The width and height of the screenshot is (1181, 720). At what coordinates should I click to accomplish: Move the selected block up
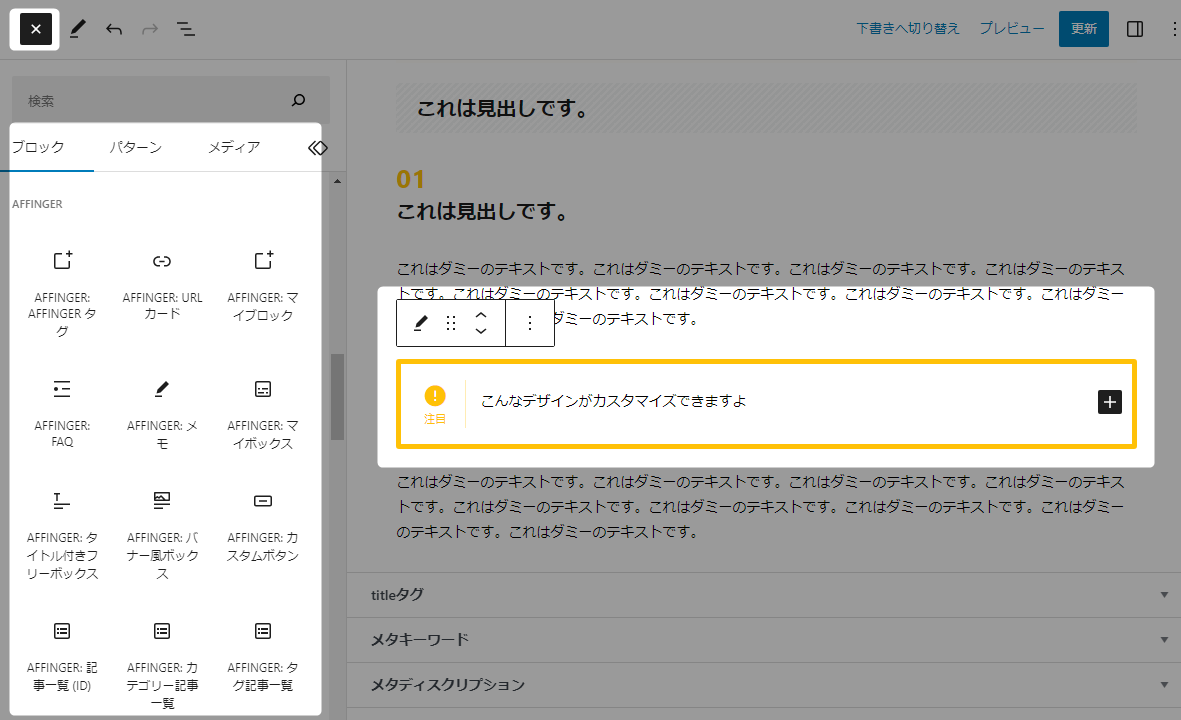coord(481,315)
